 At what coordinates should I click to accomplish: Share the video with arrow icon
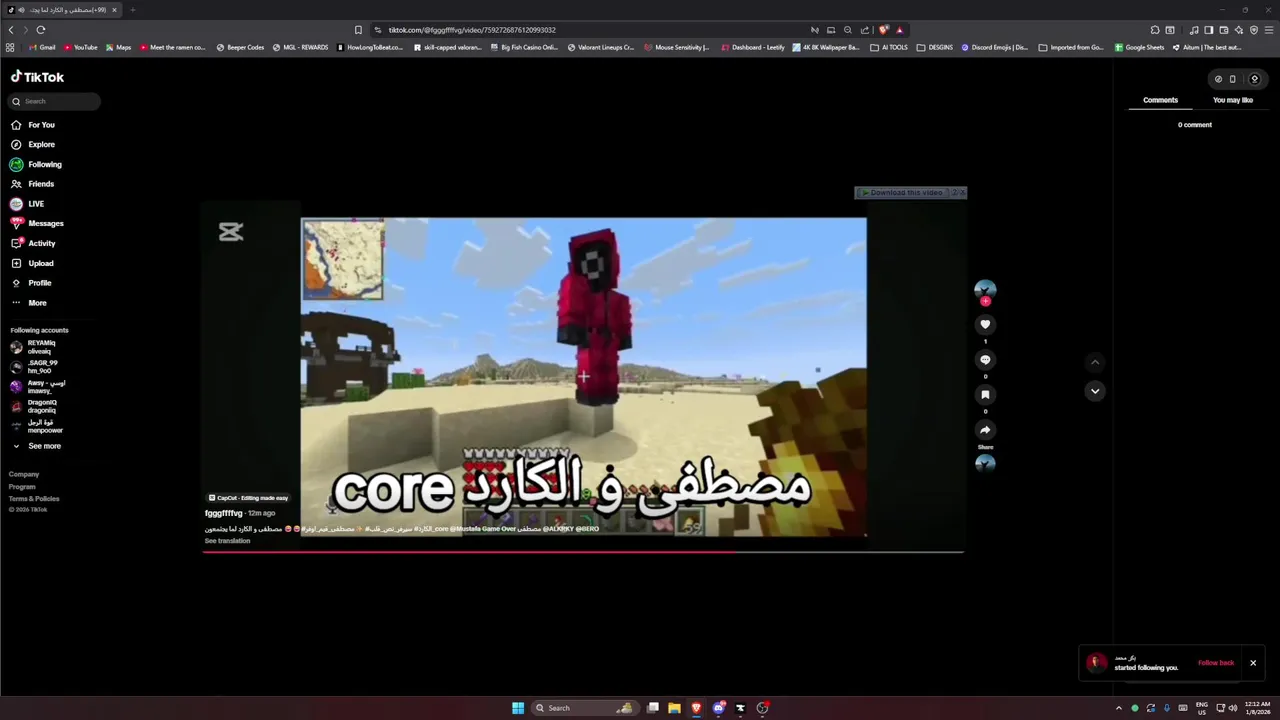[985, 430]
